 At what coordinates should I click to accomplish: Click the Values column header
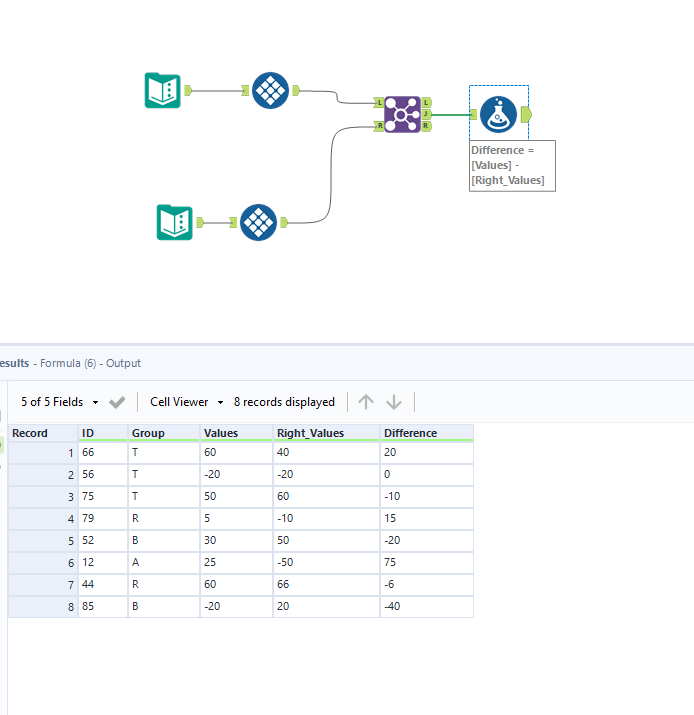236,433
